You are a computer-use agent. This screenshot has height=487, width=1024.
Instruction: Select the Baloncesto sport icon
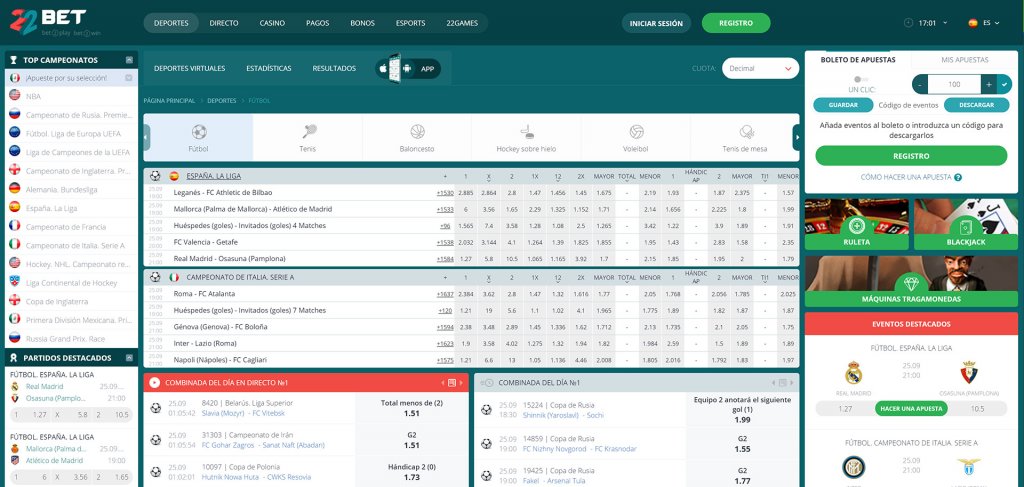pos(417,132)
